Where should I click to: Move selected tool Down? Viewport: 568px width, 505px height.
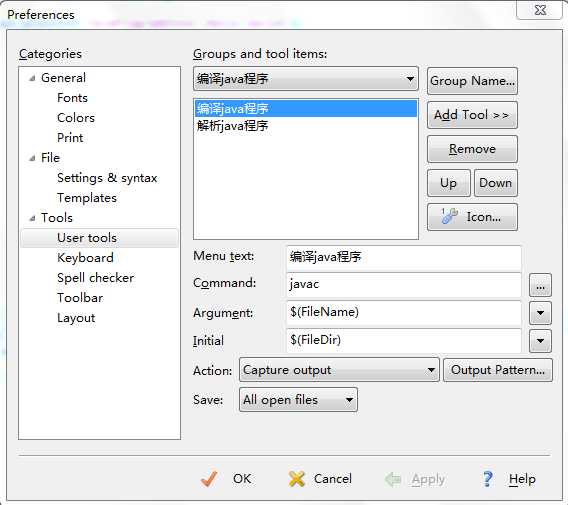tap(496, 183)
